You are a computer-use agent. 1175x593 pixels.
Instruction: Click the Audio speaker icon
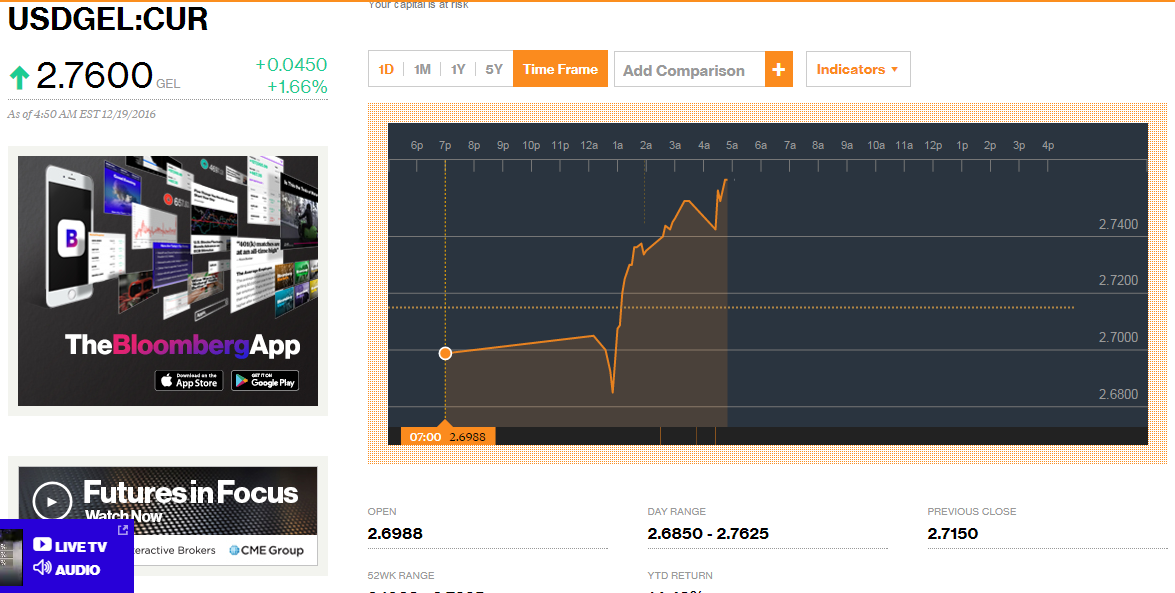42,568
